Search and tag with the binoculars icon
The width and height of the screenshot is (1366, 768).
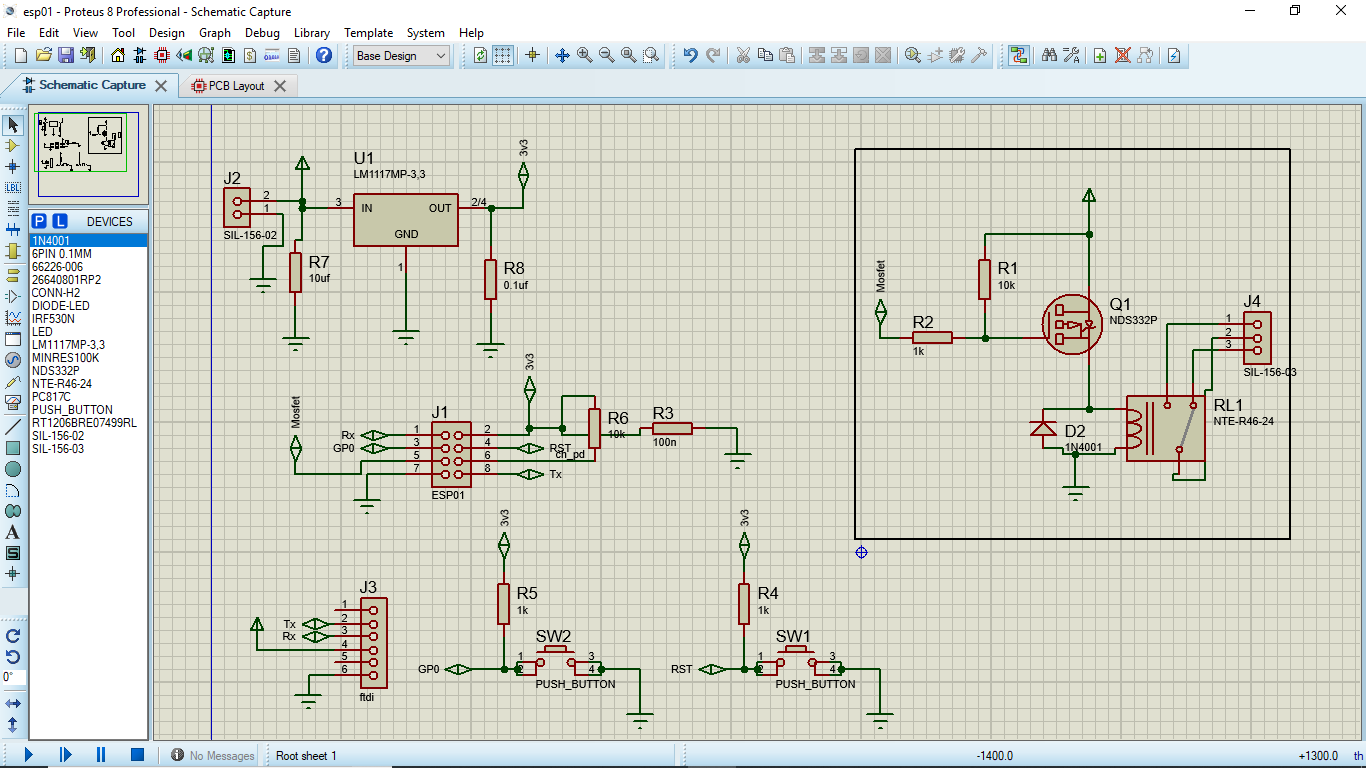pyautogui.click(x=1049, y=56)
